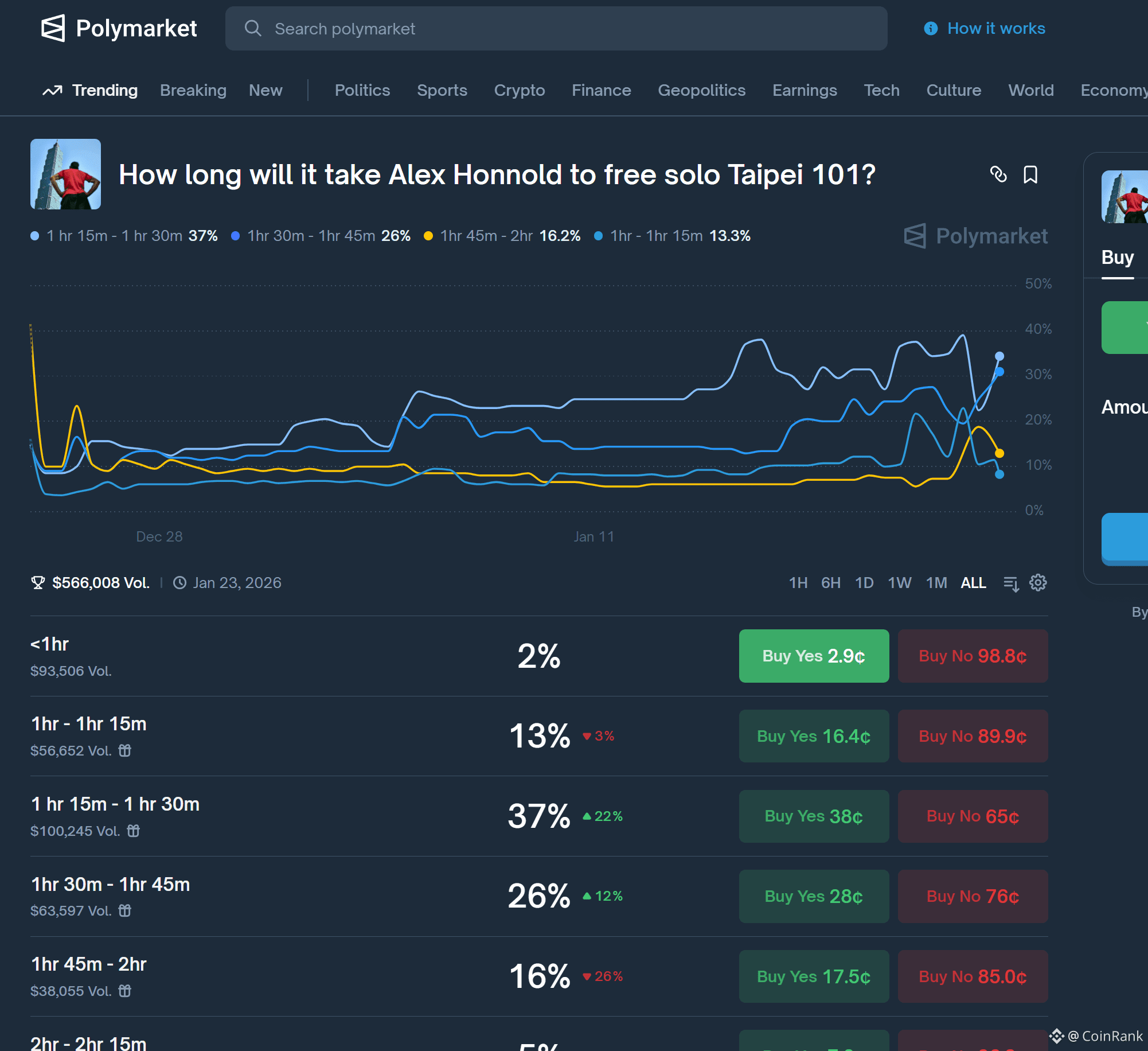Switch chart range to 1W
1148x1051 pixels.
[899, 583]
